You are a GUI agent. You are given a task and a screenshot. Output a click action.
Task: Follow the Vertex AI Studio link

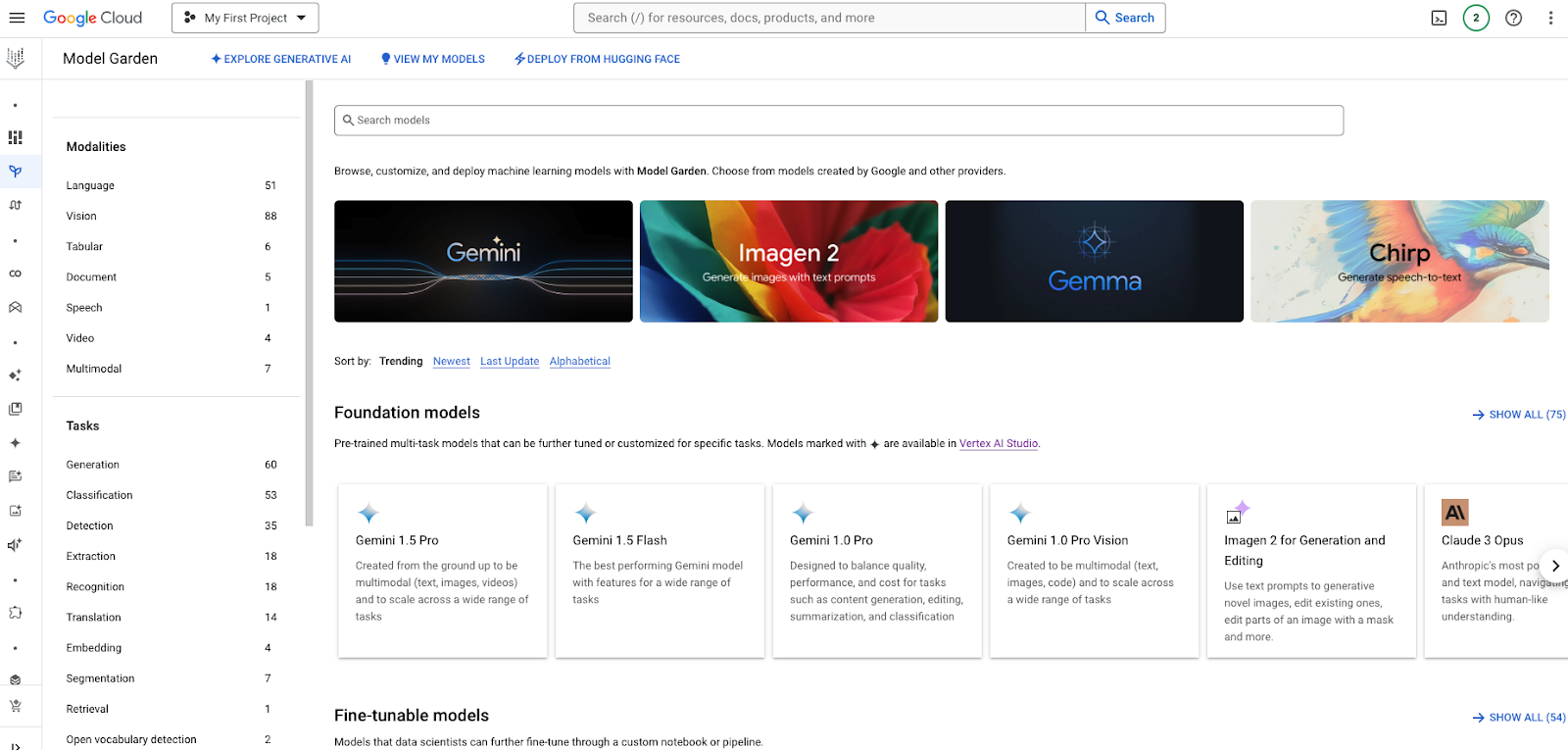999,443
